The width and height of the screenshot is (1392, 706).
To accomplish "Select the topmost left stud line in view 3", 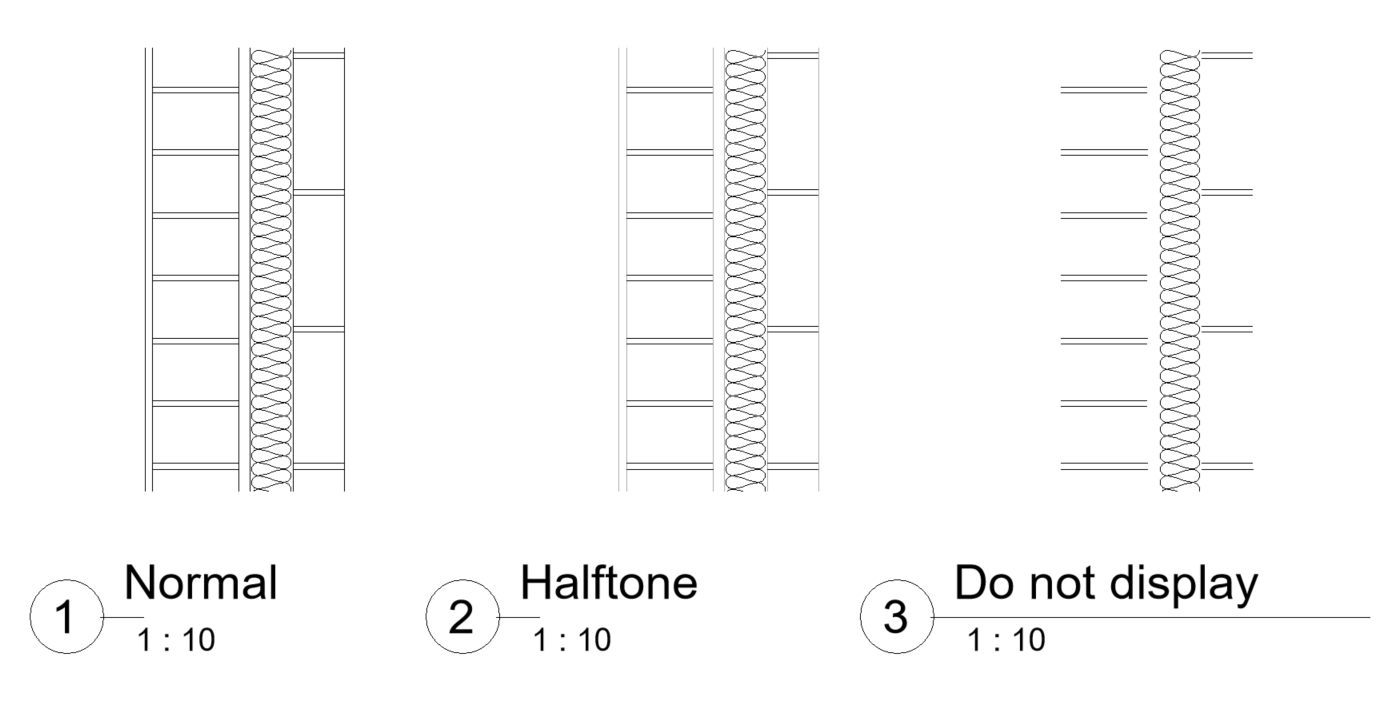I will [1103, 90].
